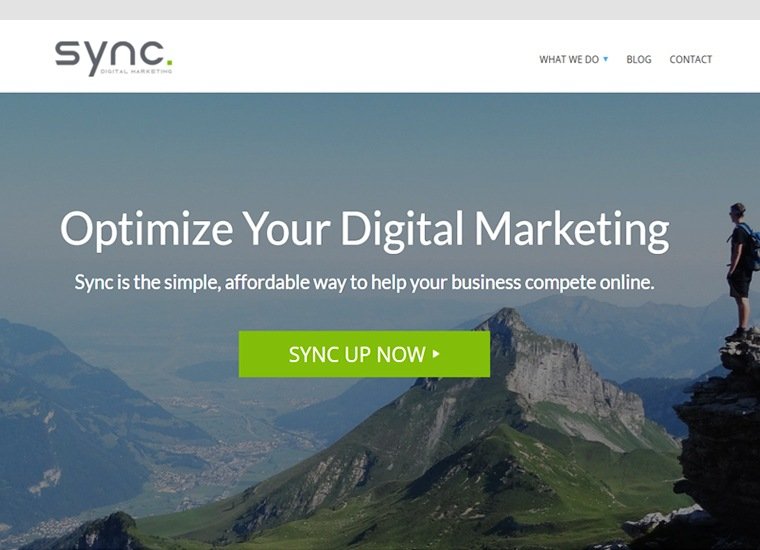
Task: Go to the Blog page
Action: tap(638, 59)
